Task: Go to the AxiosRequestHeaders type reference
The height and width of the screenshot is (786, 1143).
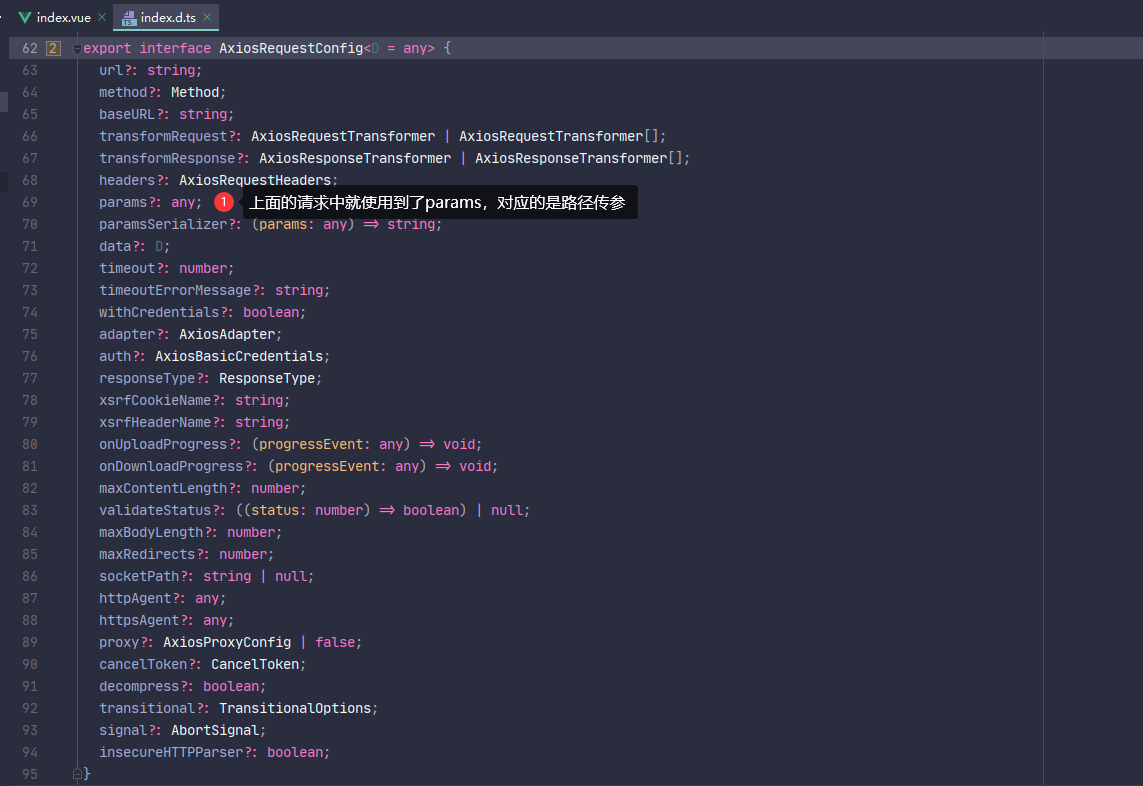Action: (x=255, y=180)
